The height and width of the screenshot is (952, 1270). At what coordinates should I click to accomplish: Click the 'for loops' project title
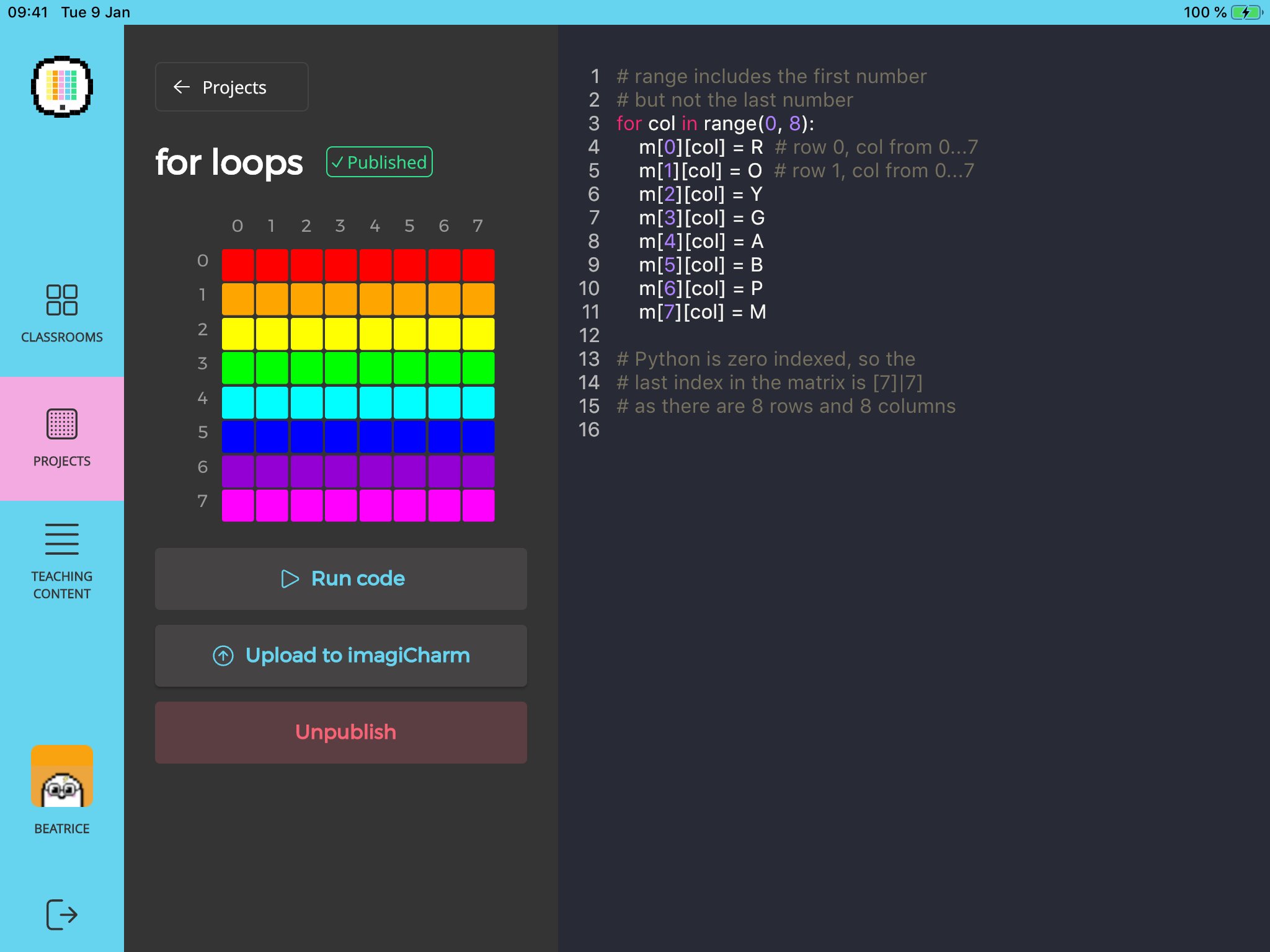[229, 162]
